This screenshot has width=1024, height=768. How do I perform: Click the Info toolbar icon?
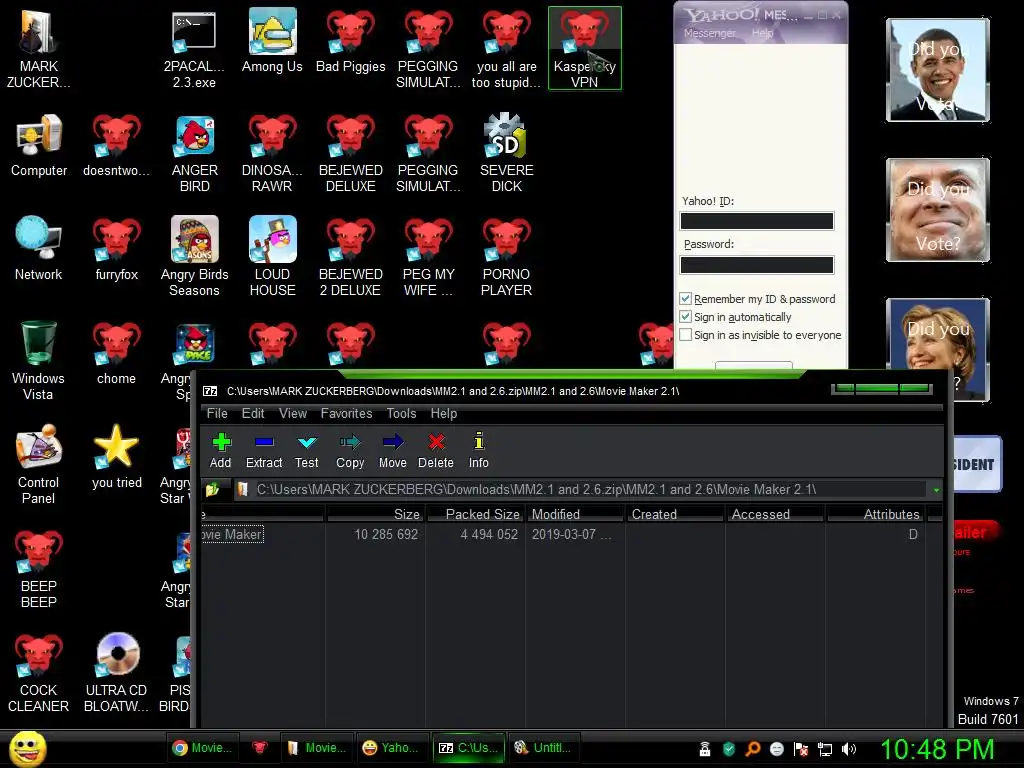click(x=479, y=451)
